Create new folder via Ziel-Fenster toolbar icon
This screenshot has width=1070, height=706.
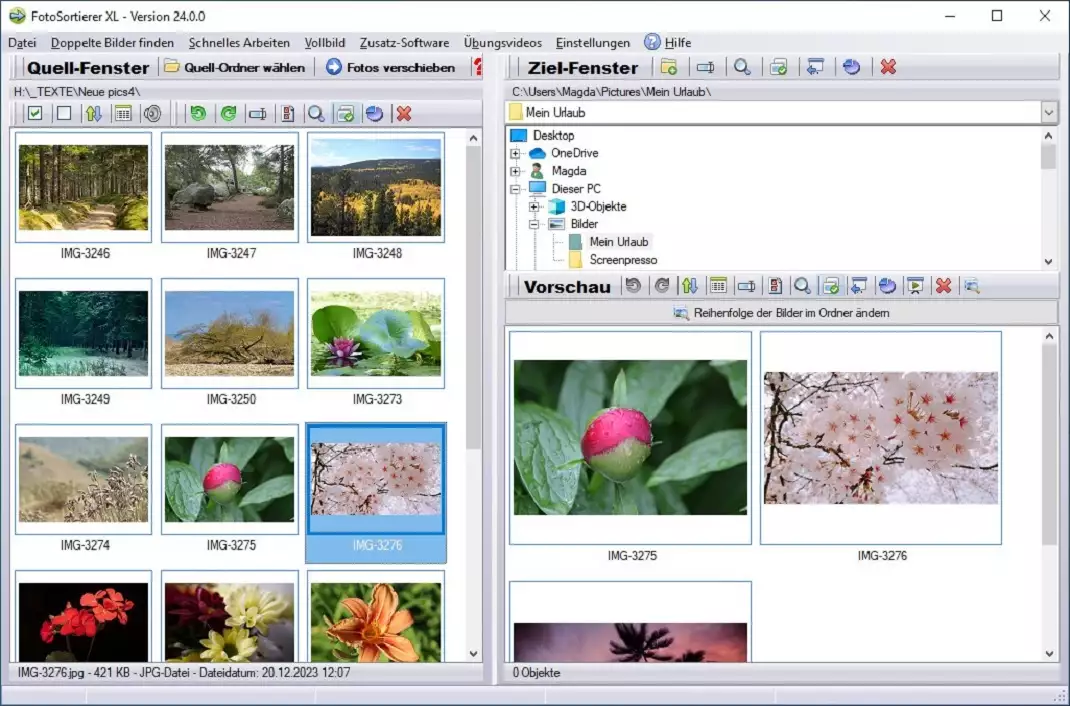pos(668,67)
